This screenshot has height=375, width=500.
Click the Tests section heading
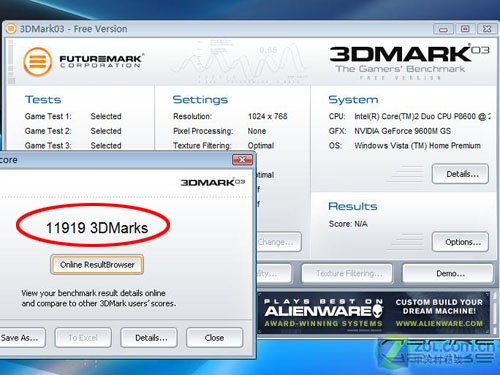point(43,100)
